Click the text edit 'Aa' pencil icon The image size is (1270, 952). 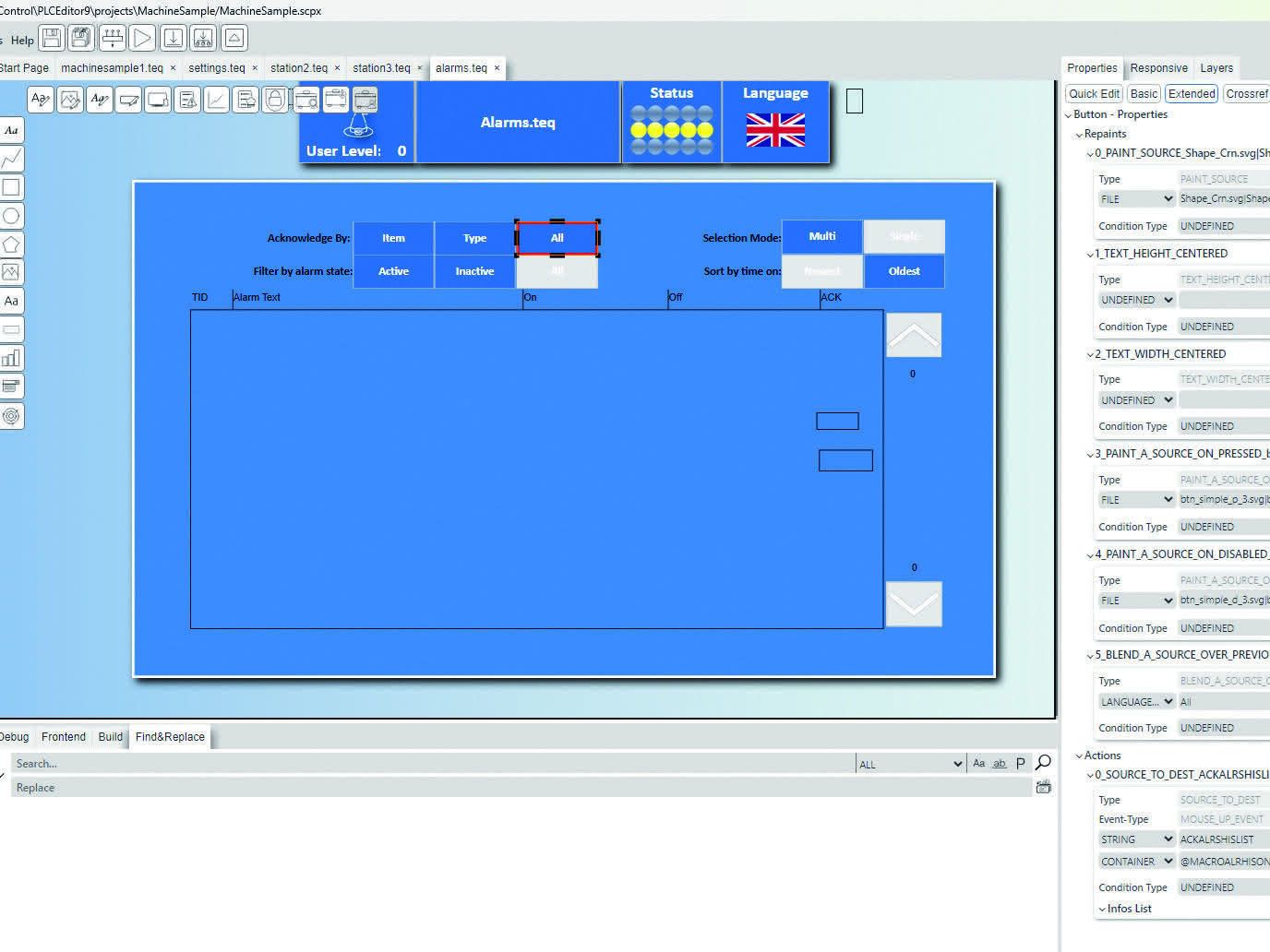(x=41, y=100)
